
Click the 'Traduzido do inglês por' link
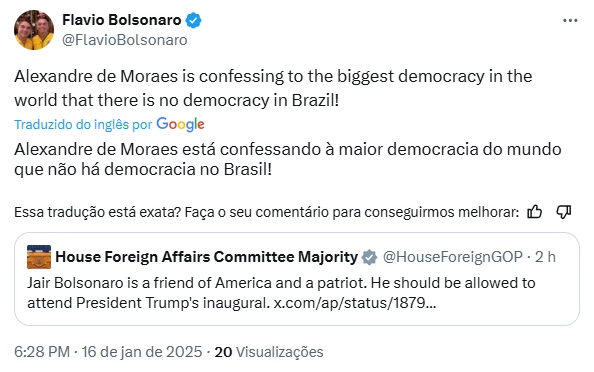[x=83, y=124]
